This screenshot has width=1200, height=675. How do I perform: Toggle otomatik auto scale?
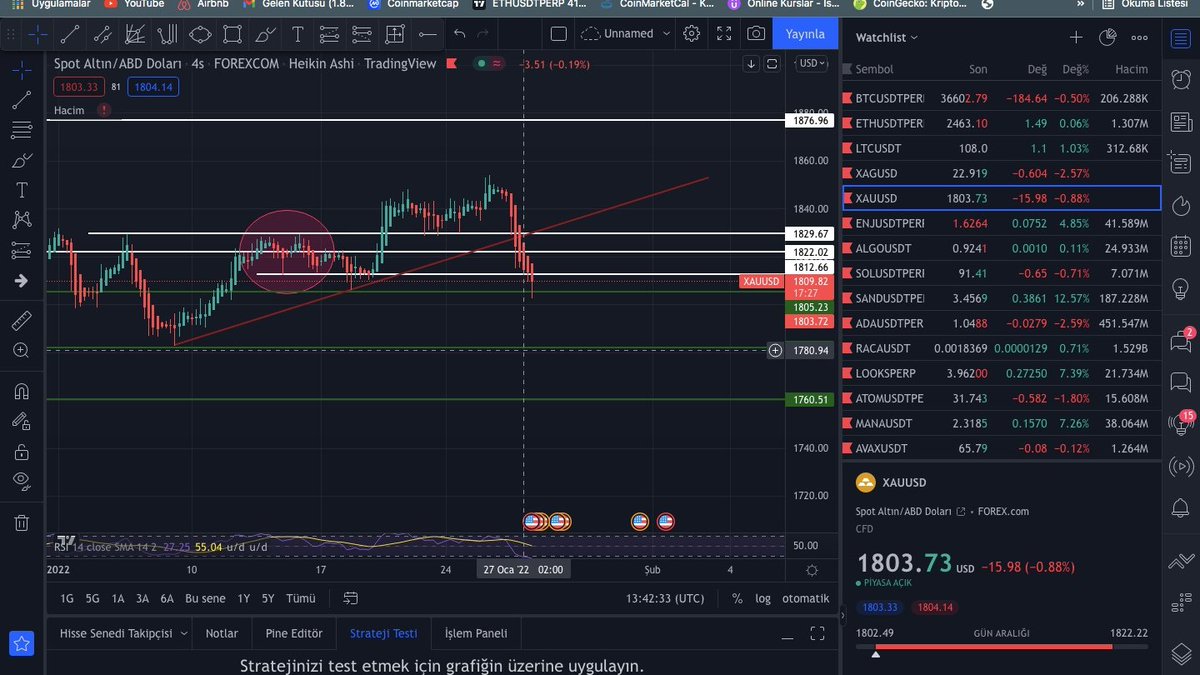click(x=806, y=599)
